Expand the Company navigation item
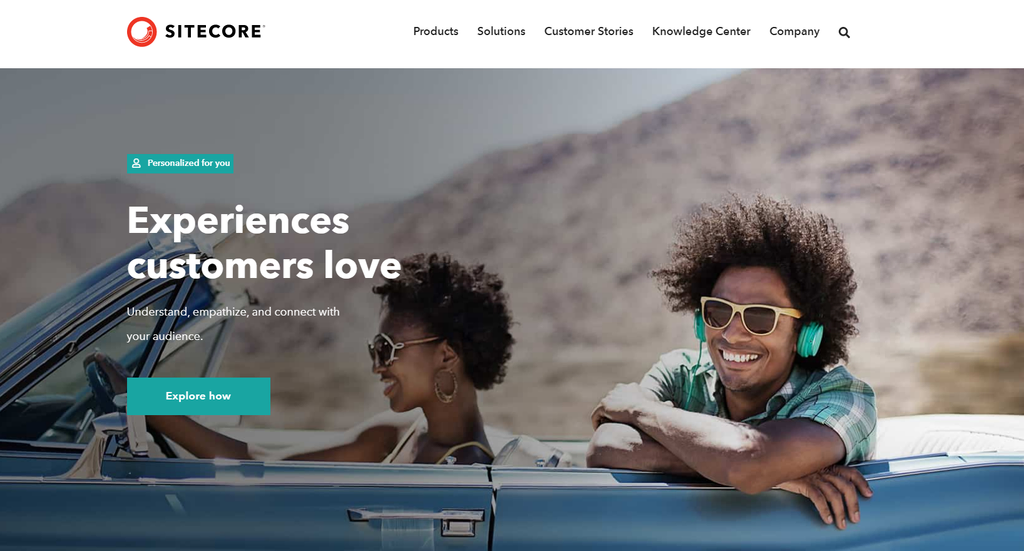The image size is (1024, 551). (x=794, y=31)
